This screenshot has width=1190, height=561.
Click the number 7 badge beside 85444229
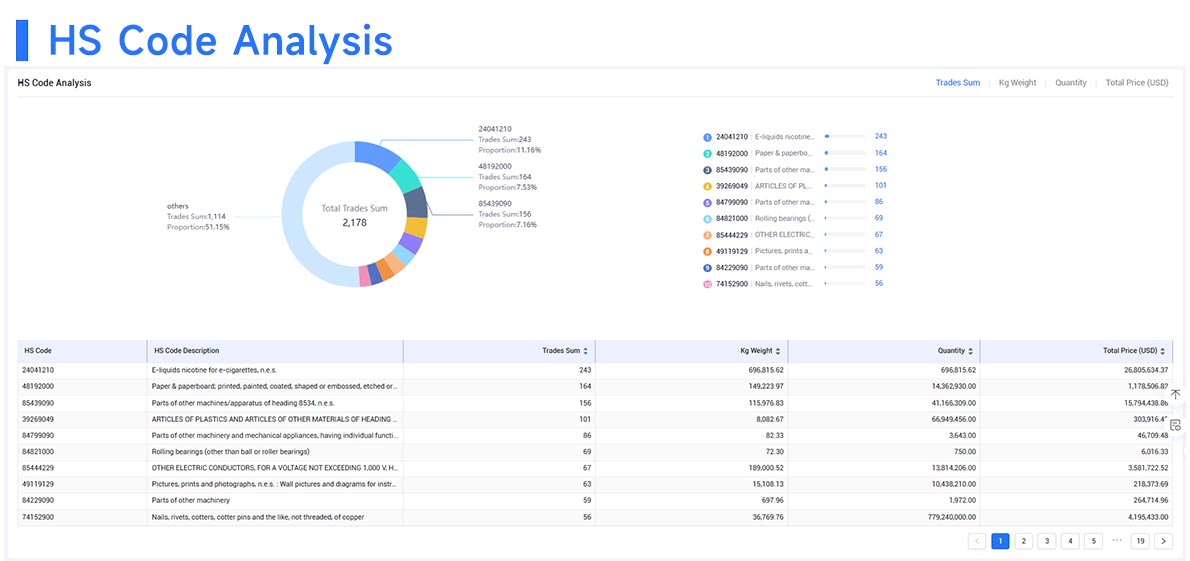pyautogui.click(x=707, y=235)
